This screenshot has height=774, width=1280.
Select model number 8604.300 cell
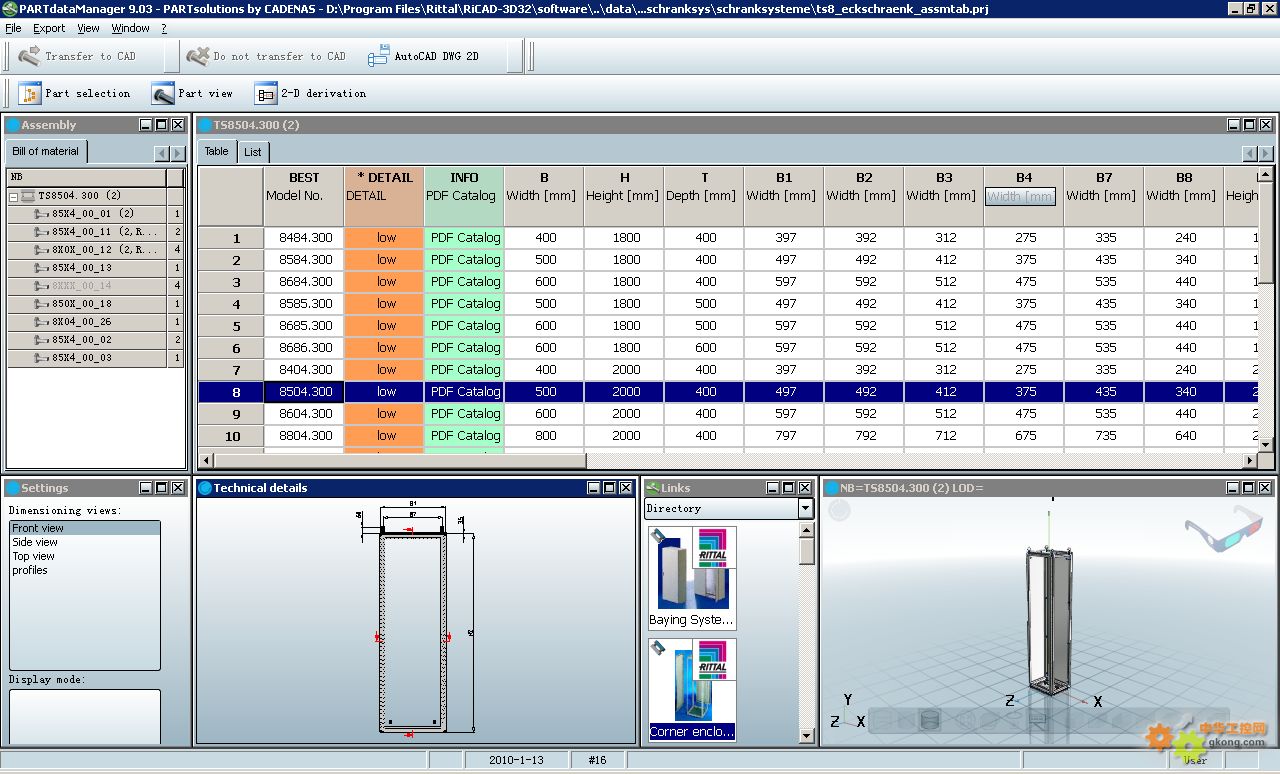click(304, 414)
